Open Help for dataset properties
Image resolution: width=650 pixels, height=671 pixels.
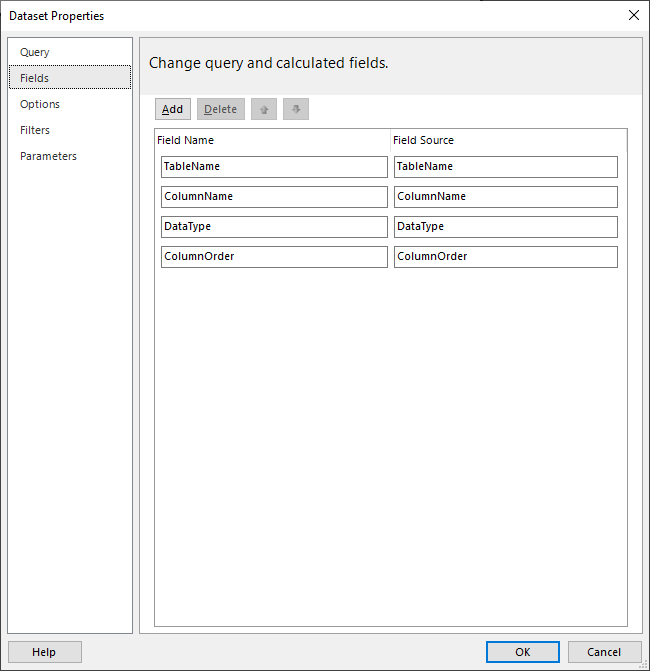click(x=45, y=652)
